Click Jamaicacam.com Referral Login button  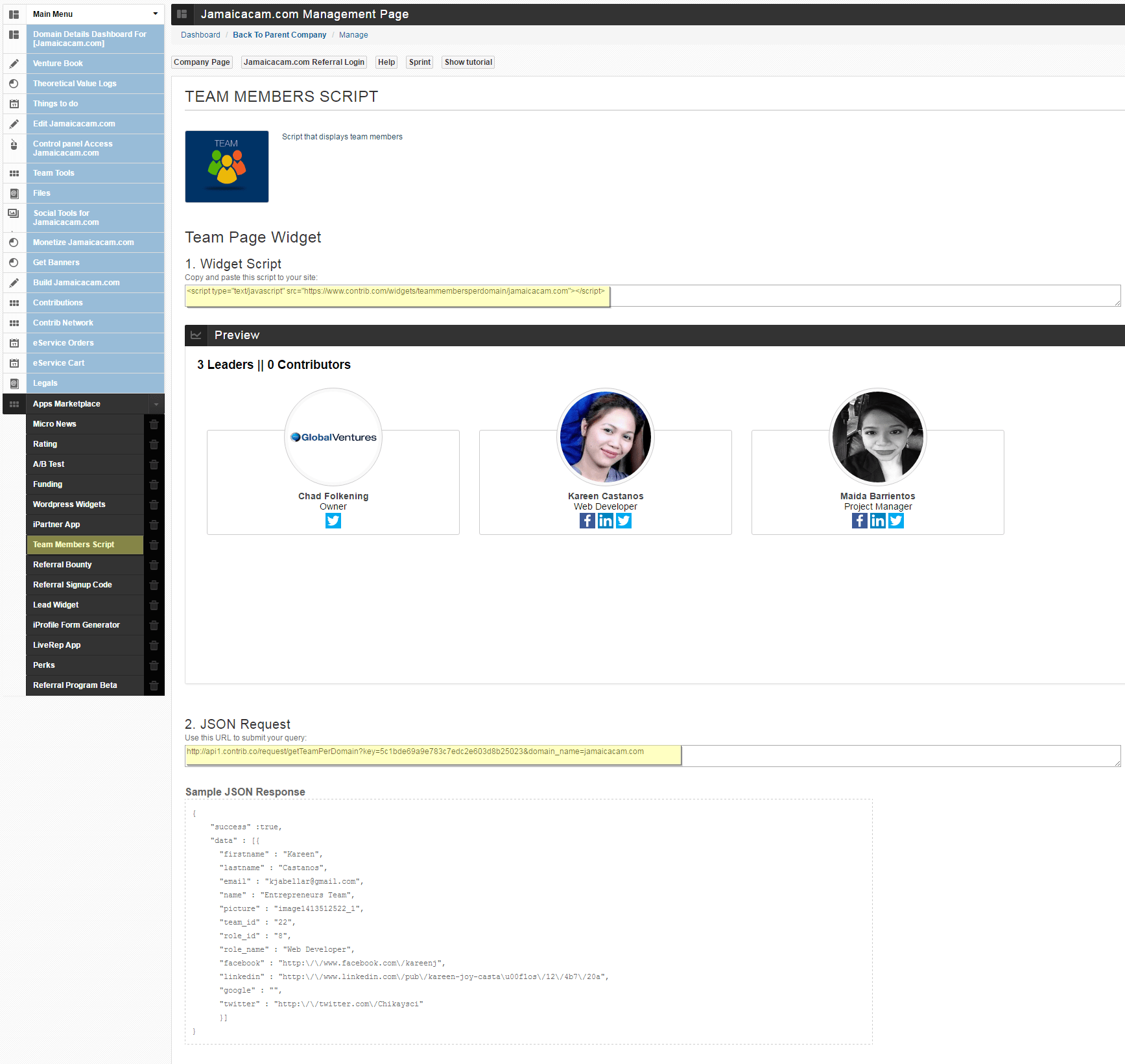(304, 62)
